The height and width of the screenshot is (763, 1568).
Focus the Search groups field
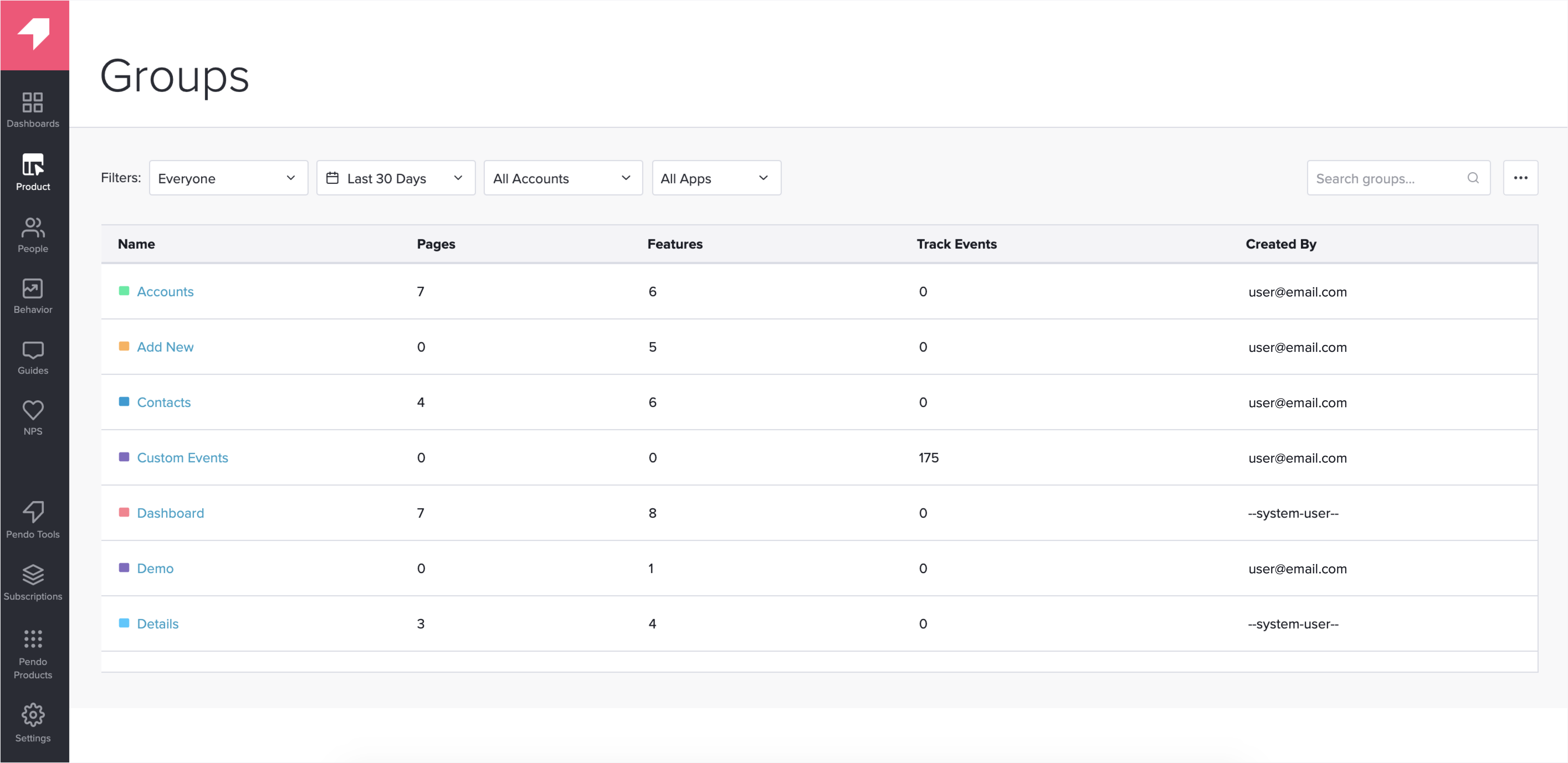point(1398,178)
